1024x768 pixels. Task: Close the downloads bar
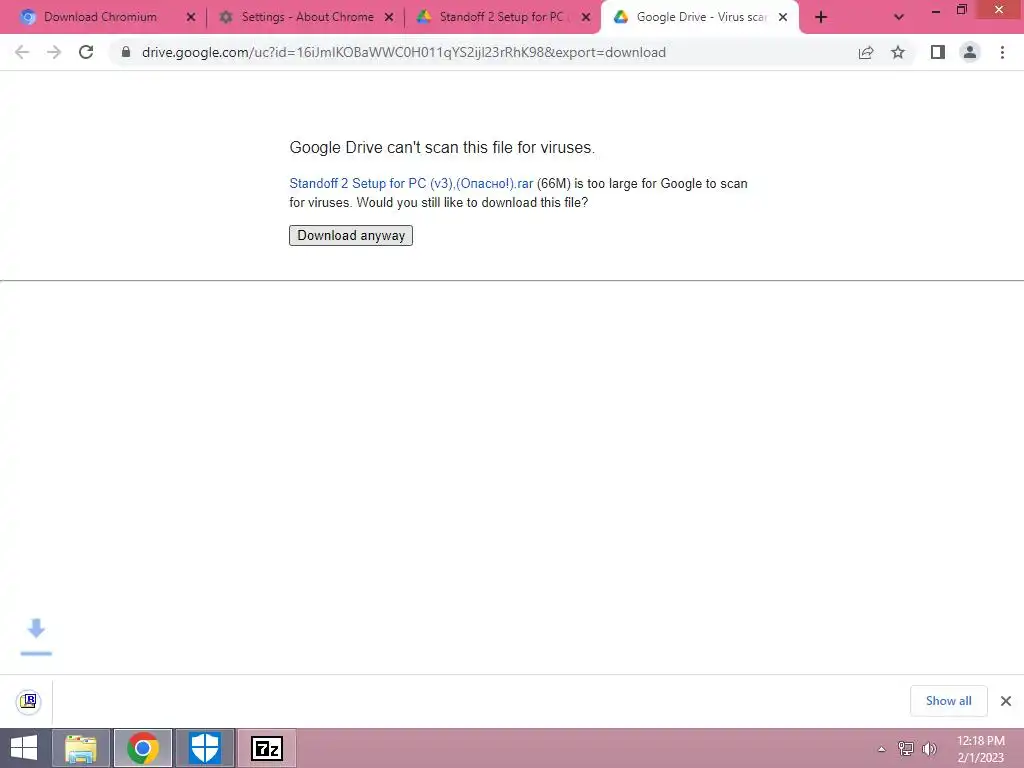[x=1006, y=701]
